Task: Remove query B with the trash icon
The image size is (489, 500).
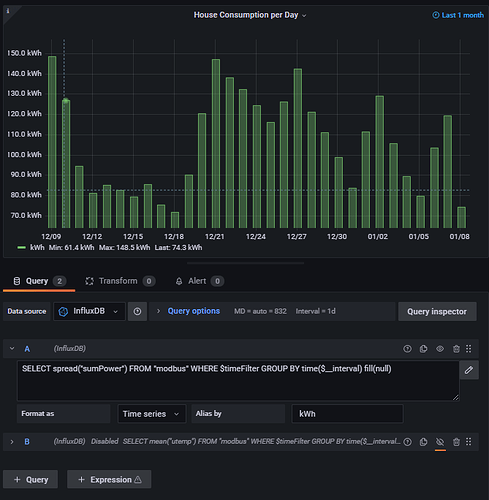Action: tap(456, 442)
